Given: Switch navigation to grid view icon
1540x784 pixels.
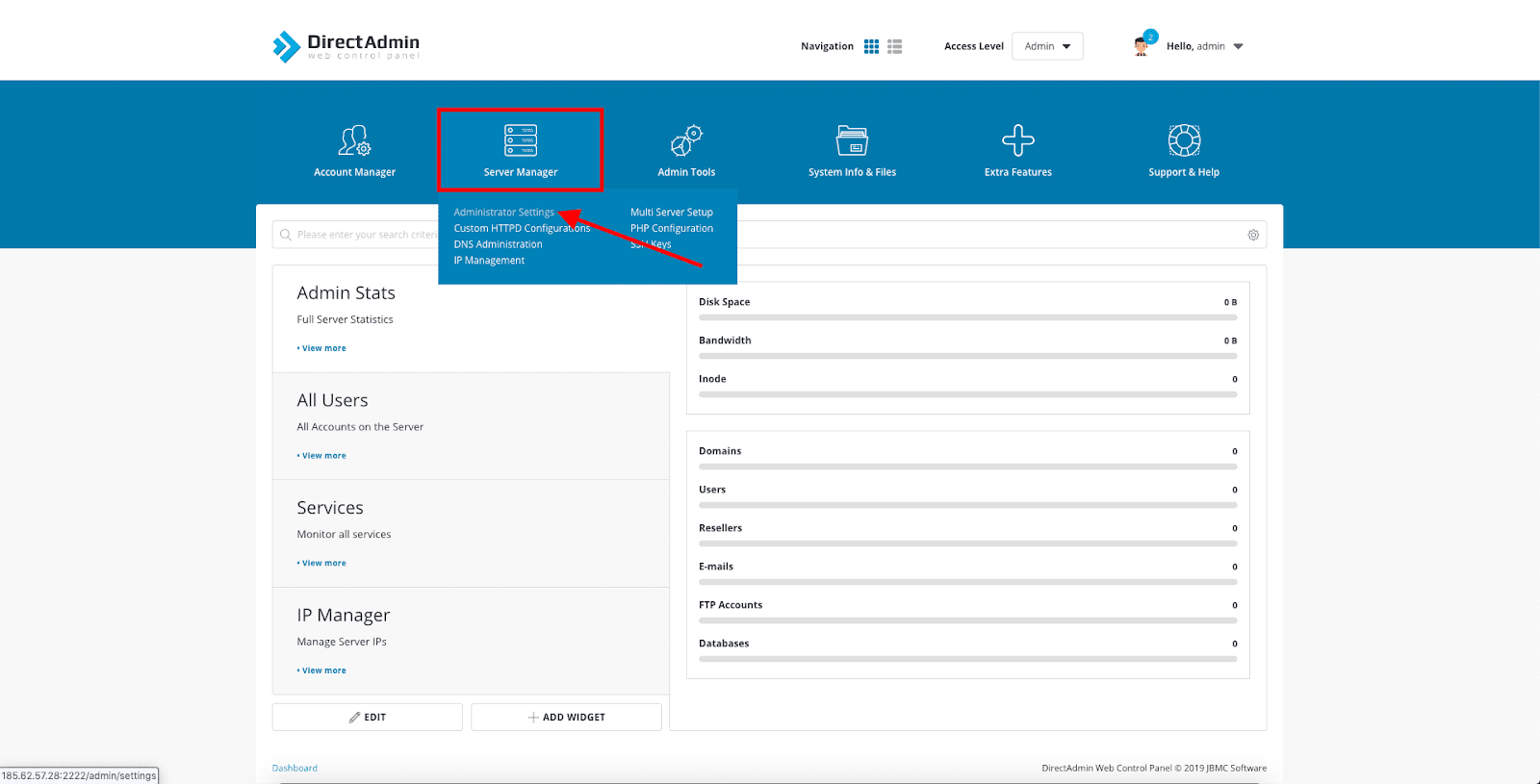Looking at the screenshot, I should [871, 46].
